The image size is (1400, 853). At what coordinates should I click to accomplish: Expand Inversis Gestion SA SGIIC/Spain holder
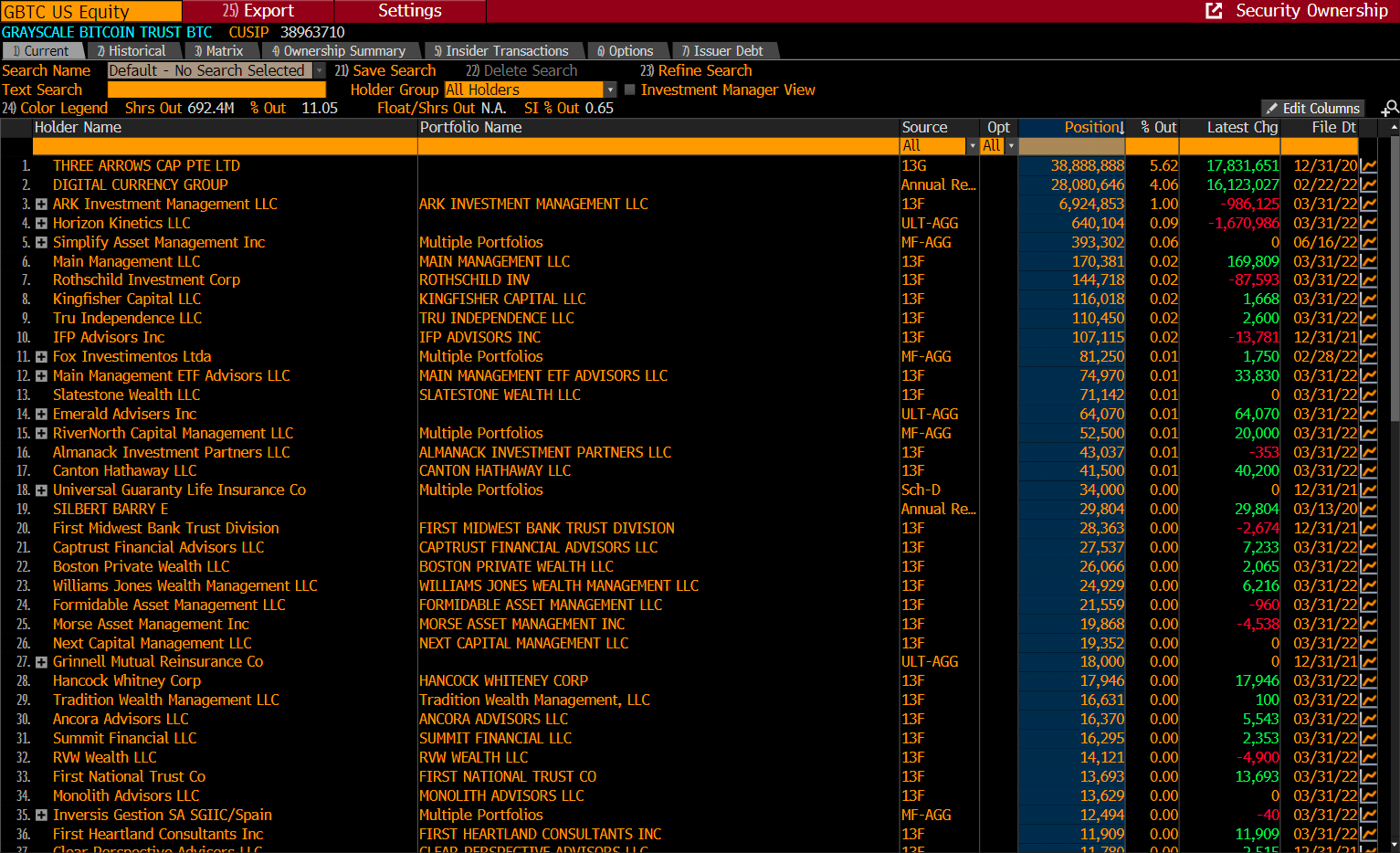[x=41, y=816]
